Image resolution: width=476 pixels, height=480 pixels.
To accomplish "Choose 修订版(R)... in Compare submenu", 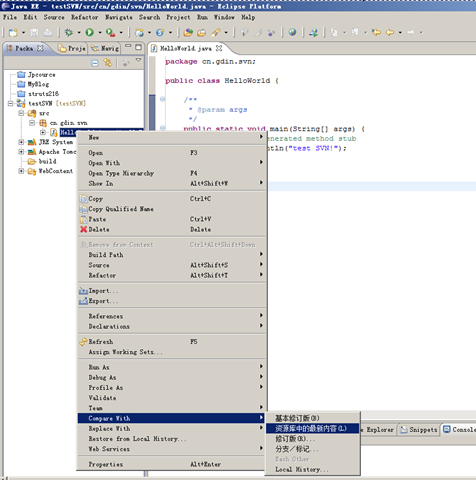I will click(313, 439).
